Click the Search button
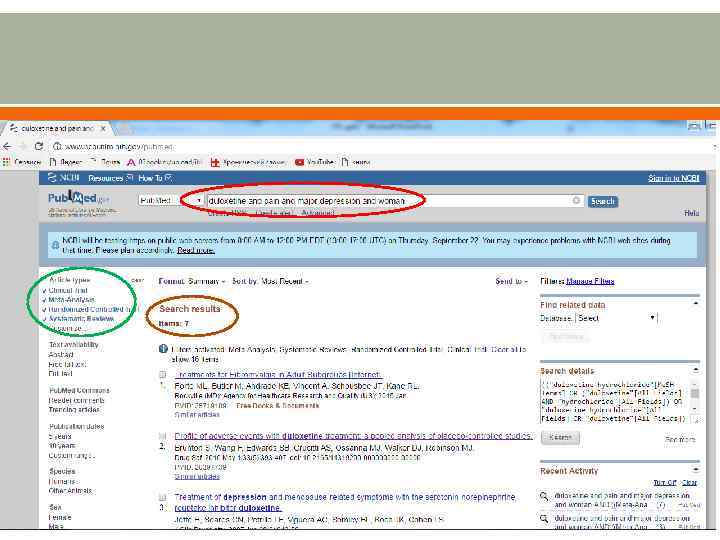The height and width of the screenshot is (540, 720). [602, 201]
